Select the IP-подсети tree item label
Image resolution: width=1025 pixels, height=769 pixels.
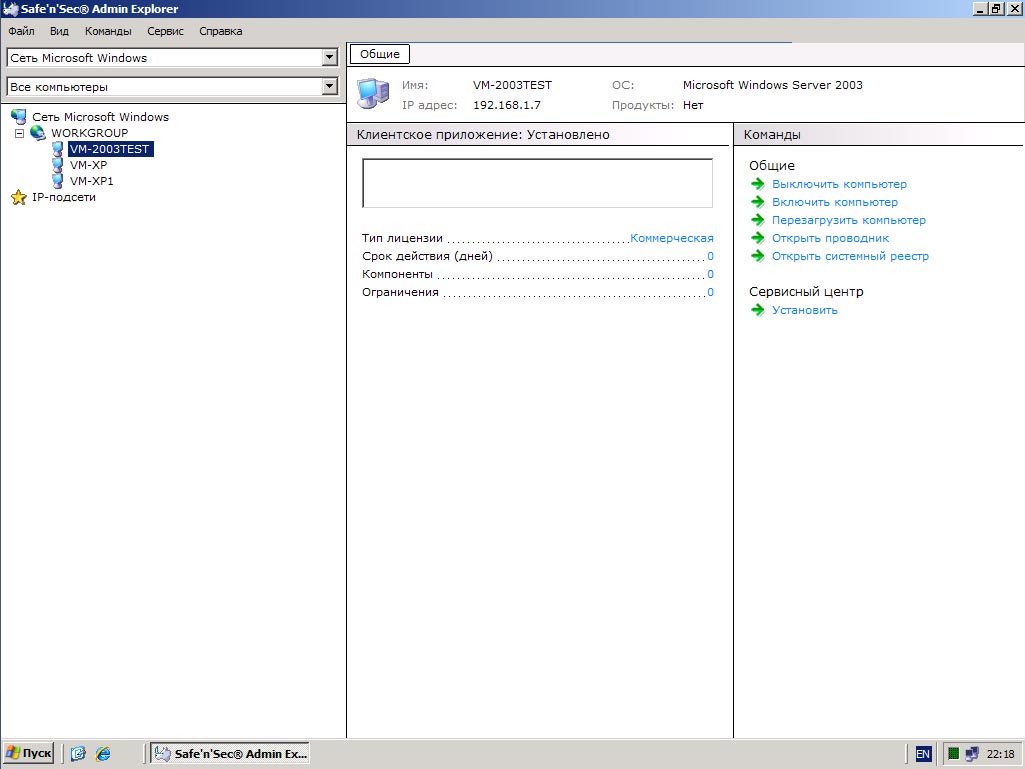(64, 197)
